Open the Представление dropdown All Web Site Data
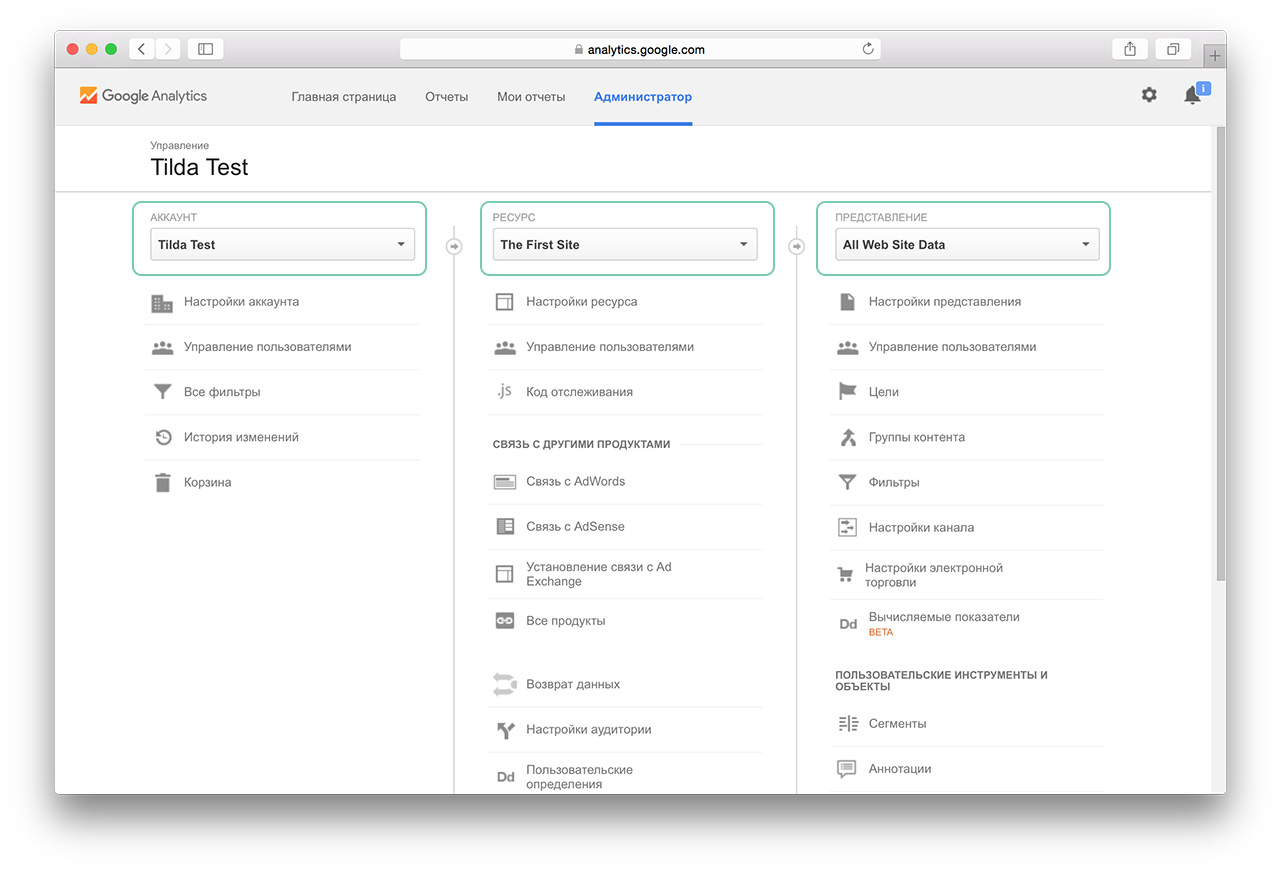This screenshot has width=1280, height=871. [x=967, y=245]
